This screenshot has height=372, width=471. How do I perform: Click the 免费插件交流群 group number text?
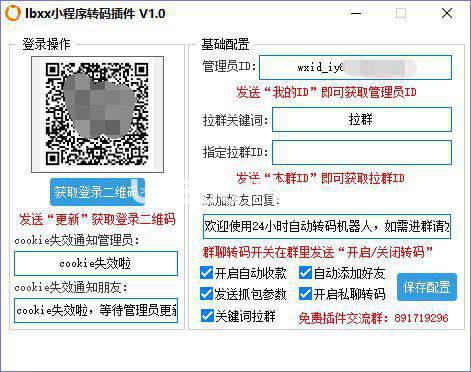click(421, 318)
